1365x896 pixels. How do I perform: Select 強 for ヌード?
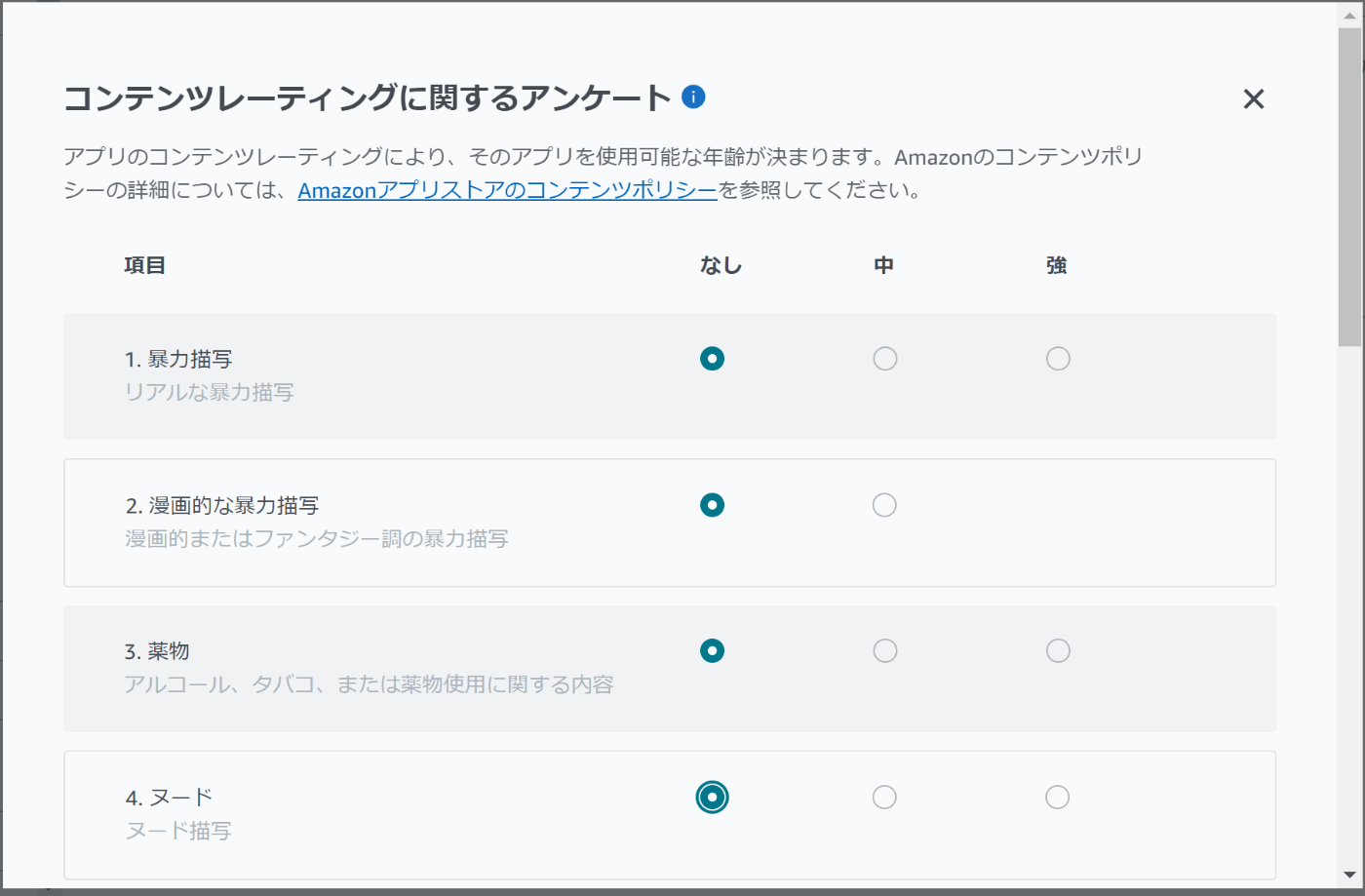[1058, 797]
